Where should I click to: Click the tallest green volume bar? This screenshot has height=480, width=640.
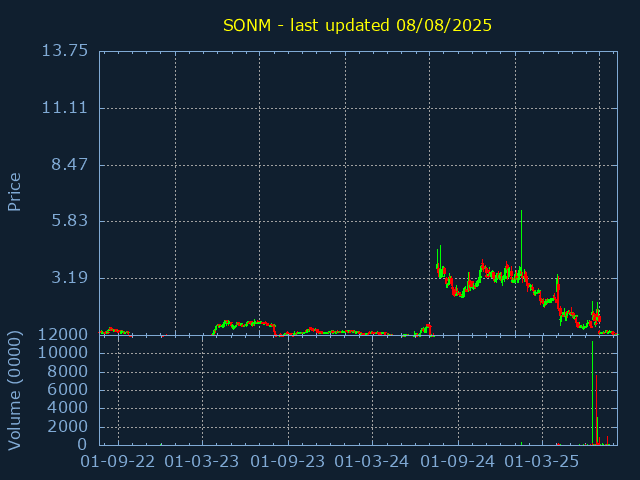592,393
